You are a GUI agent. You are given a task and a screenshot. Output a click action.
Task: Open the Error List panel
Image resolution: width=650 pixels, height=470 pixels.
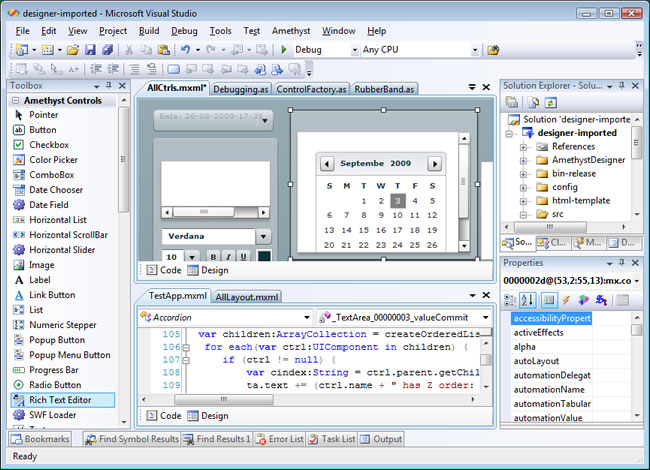click(280, 438)
